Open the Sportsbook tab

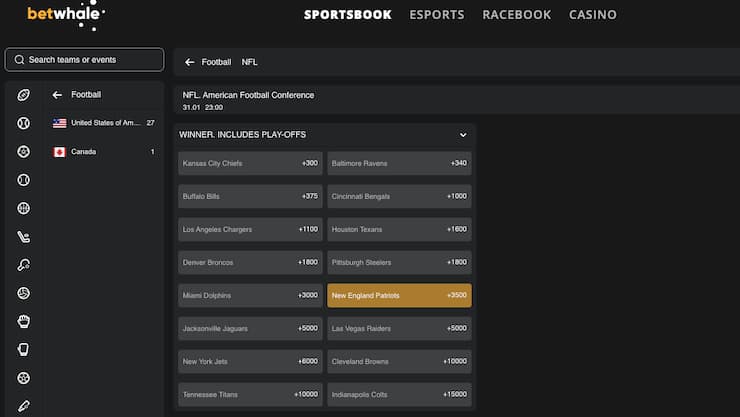[348, 15]
